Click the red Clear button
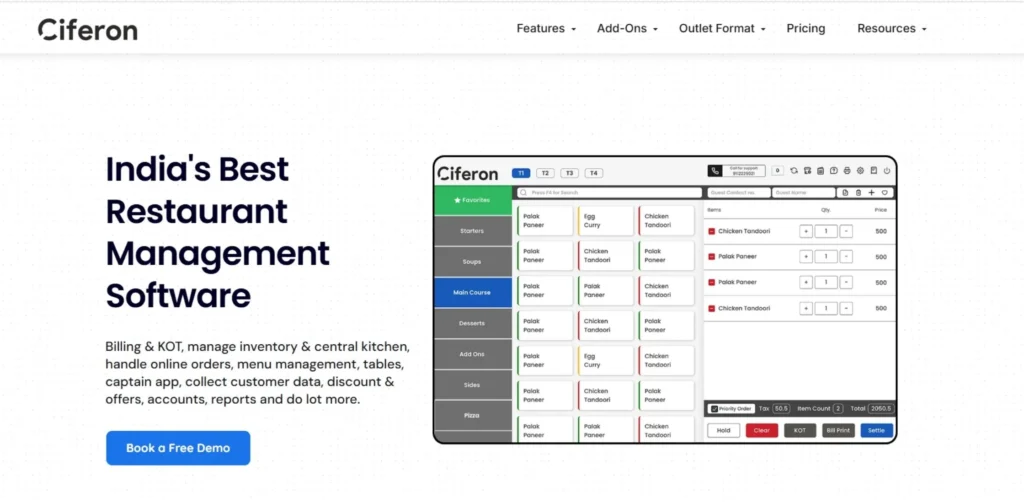Viewport: 1024px width, 503px height. coord(761,430)
